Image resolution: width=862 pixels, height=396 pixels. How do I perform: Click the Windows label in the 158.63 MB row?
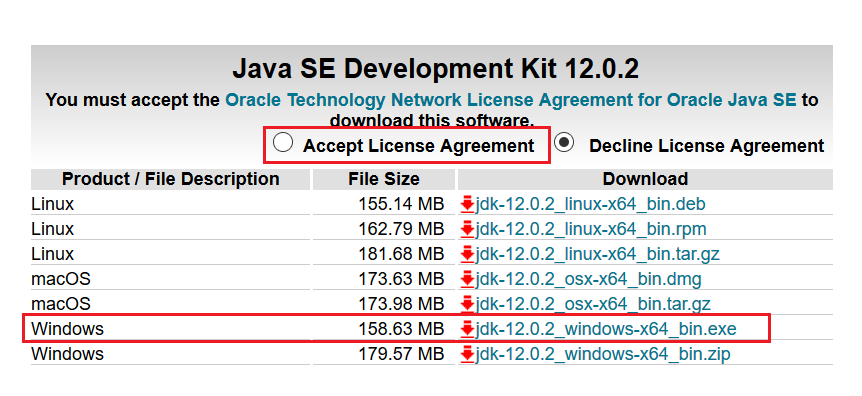pos(68,329)
